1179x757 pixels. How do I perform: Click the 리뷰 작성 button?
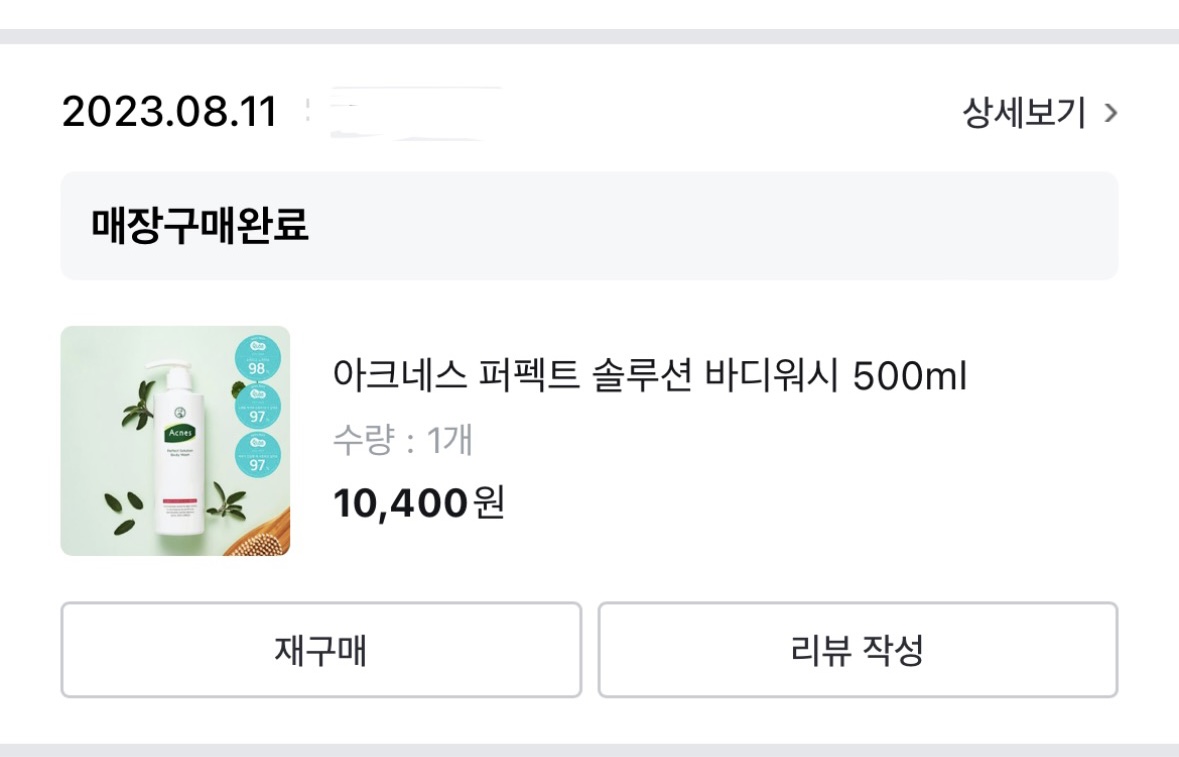(x=857, y=650)
